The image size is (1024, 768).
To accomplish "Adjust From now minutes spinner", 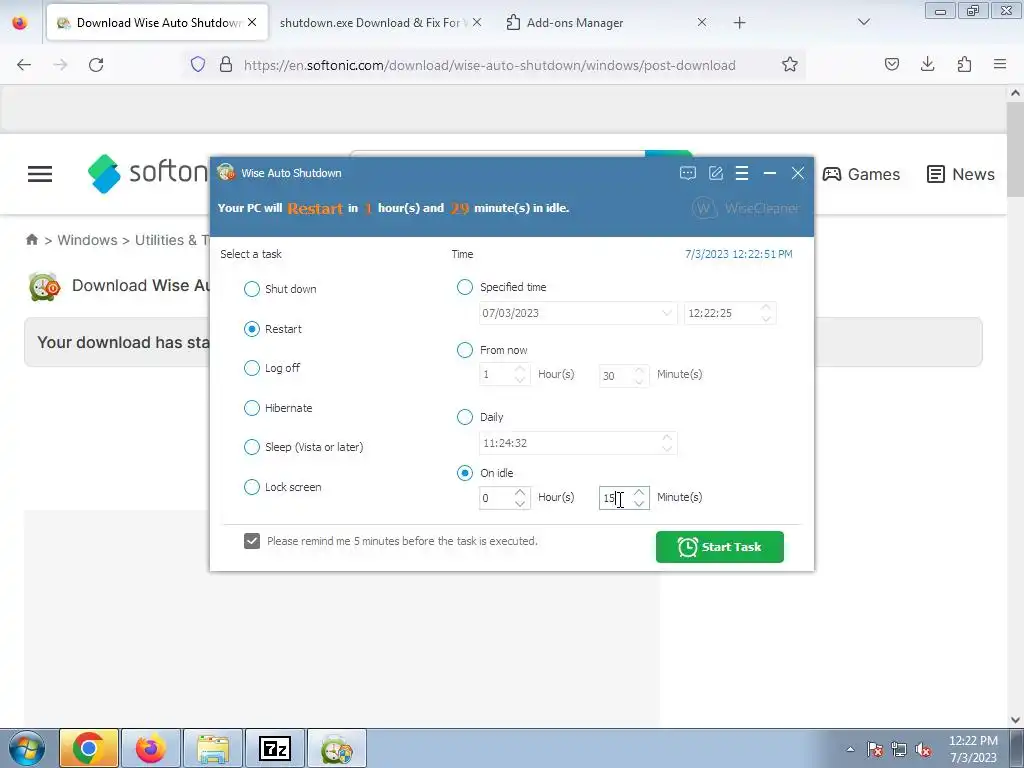I will pyautogui.click(x=639, y=375).
